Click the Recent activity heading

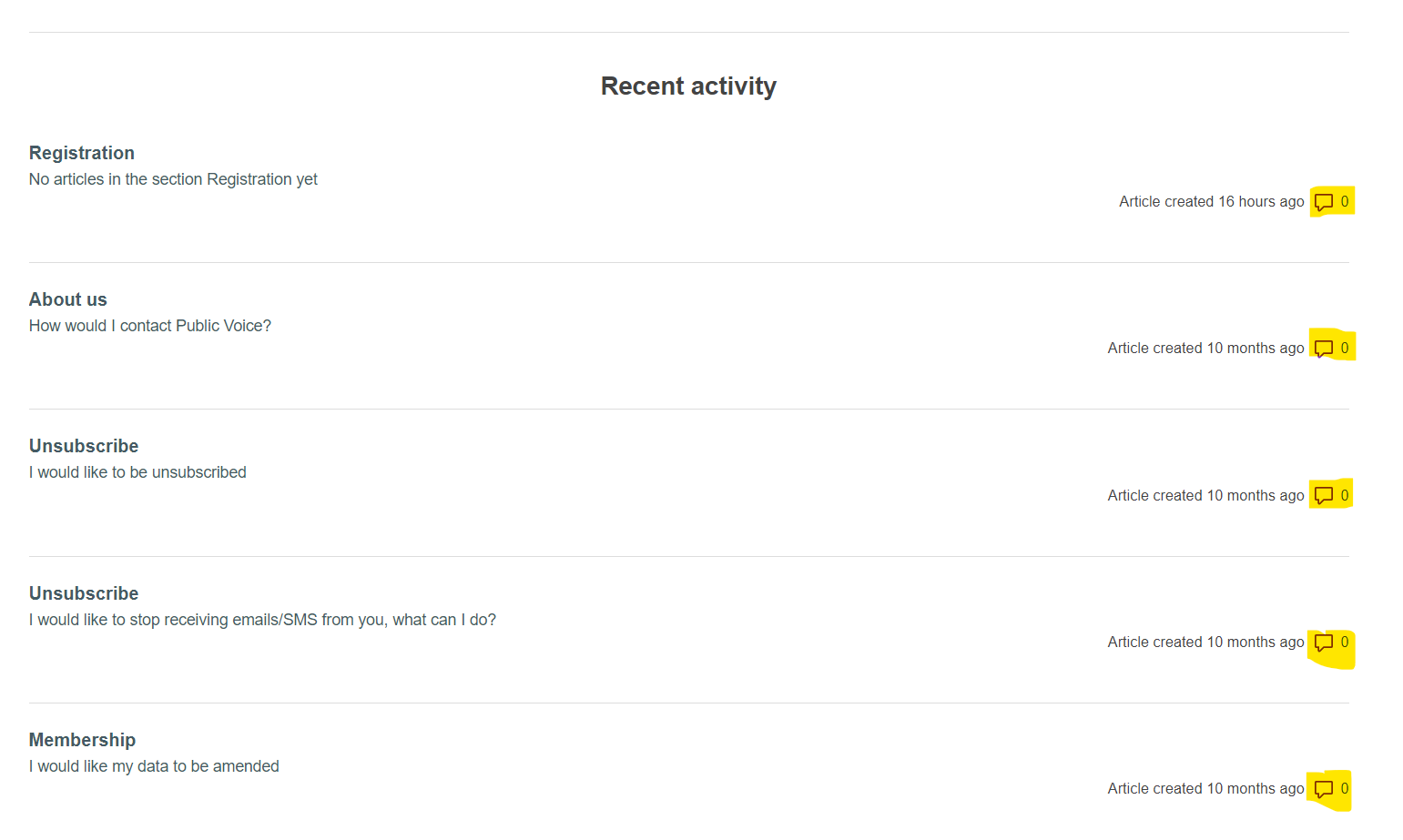(x=688, y=86)
